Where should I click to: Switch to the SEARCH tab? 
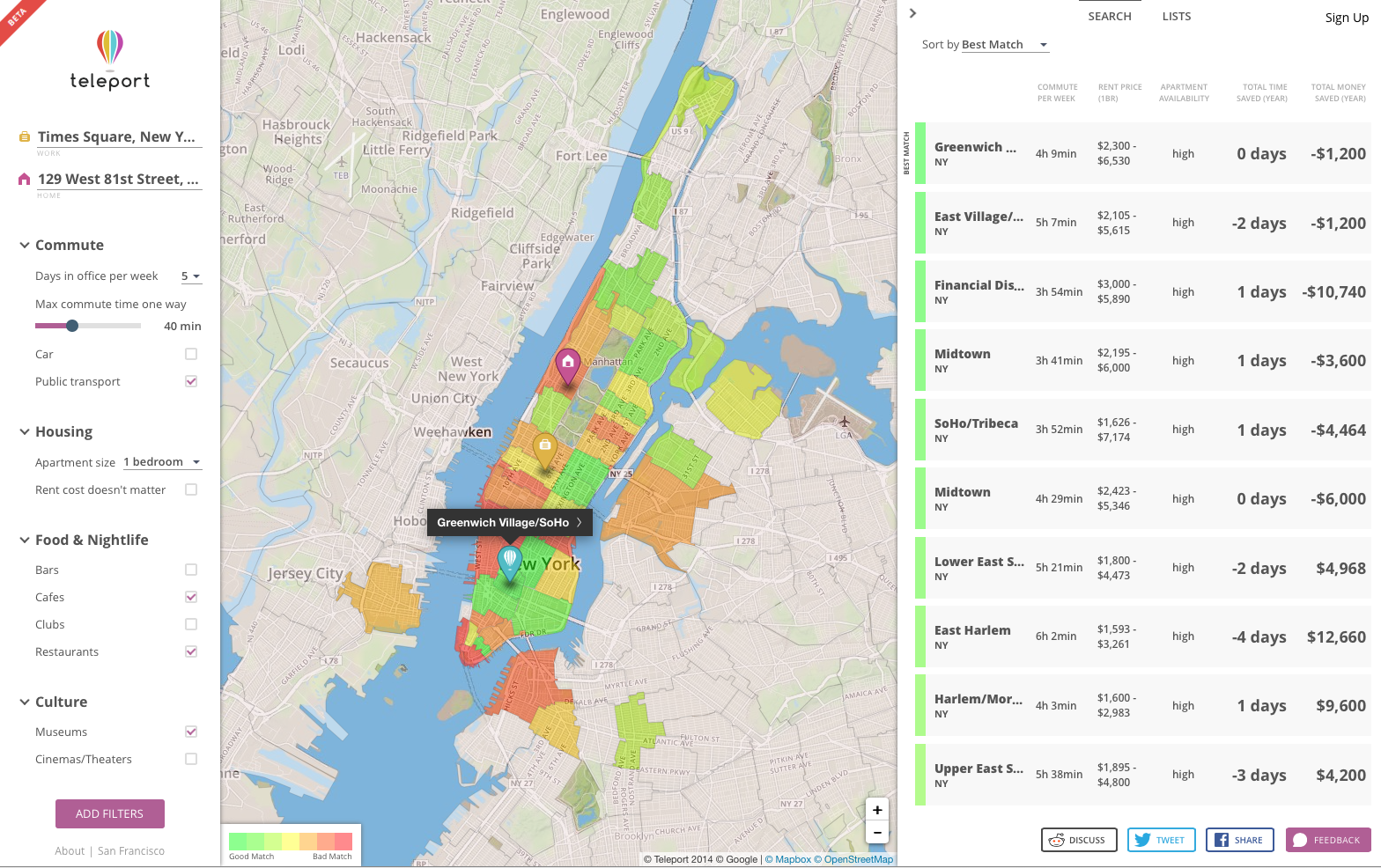pos(1110,16)
